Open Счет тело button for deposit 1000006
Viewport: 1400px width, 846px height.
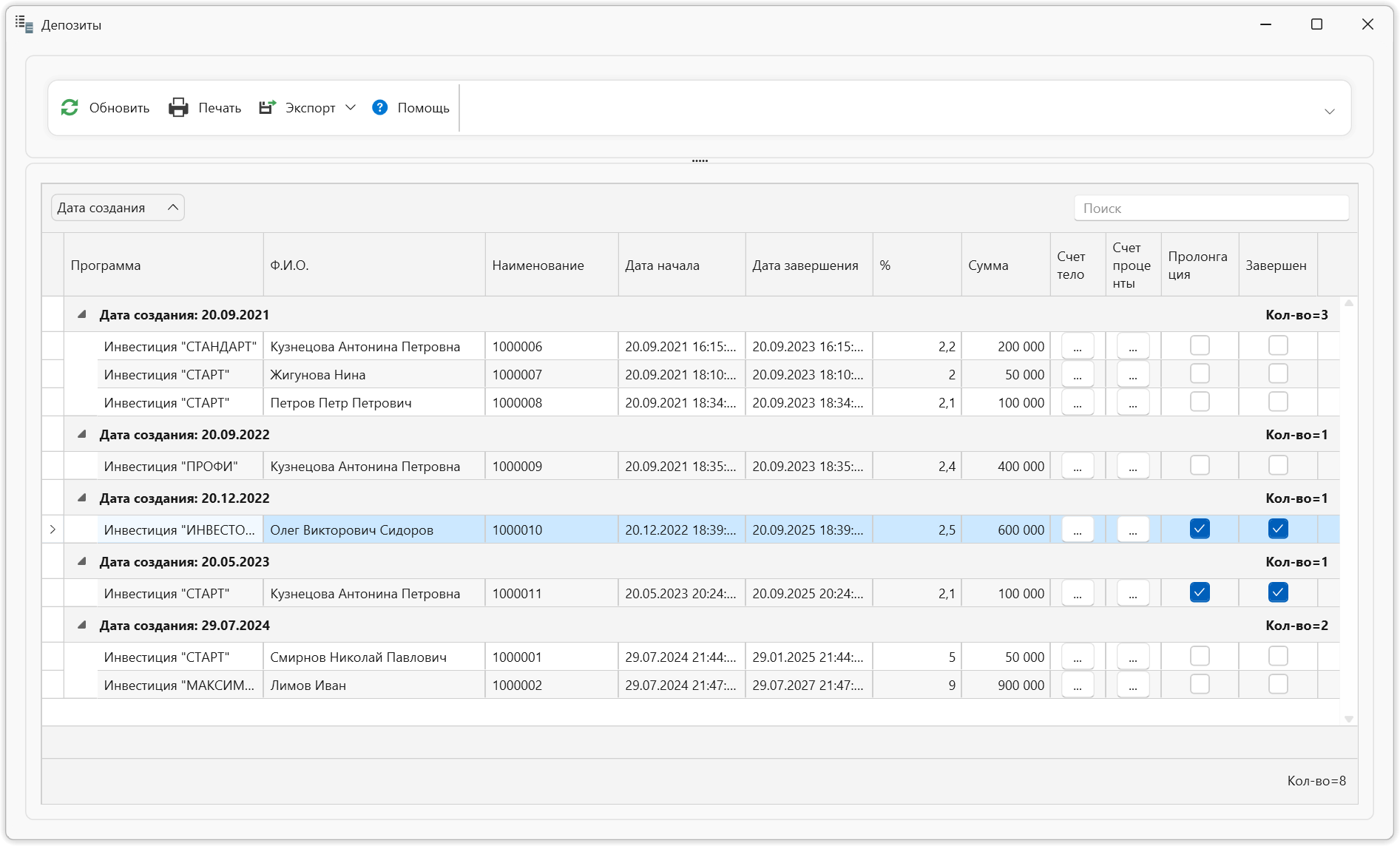[1078, 346]
